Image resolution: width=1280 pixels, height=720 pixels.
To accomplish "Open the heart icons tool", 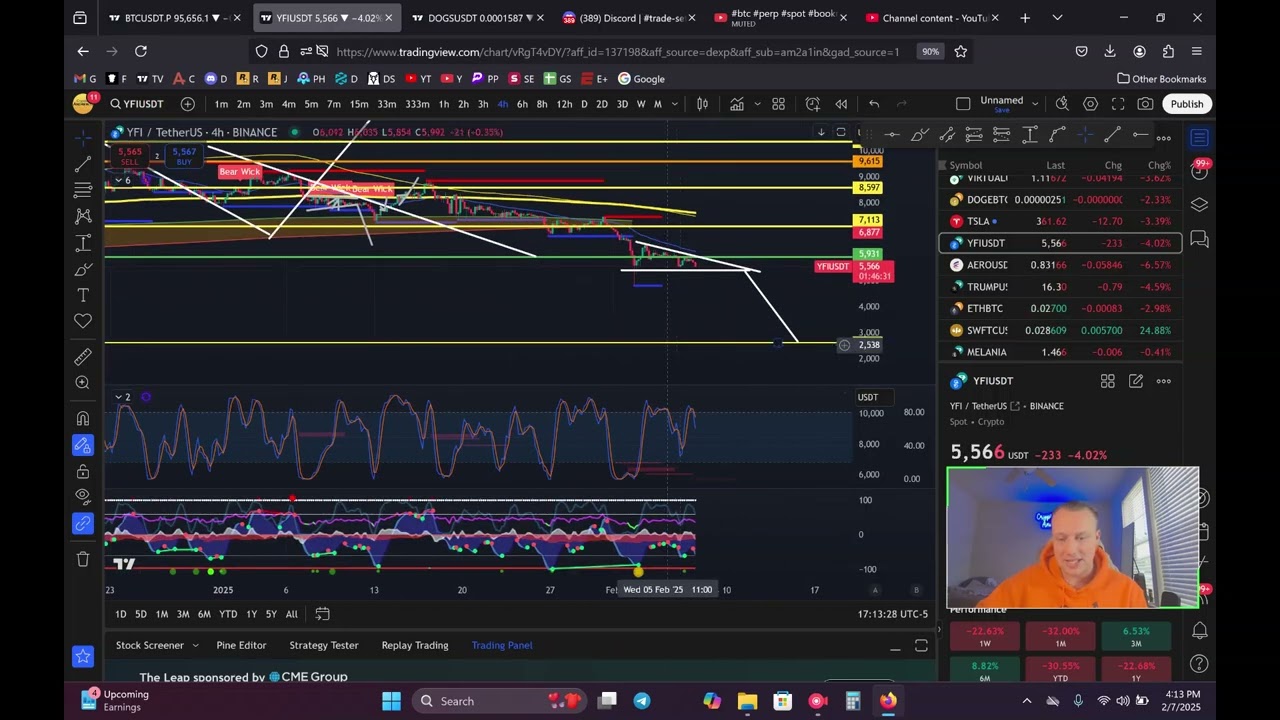I will 83,321.
